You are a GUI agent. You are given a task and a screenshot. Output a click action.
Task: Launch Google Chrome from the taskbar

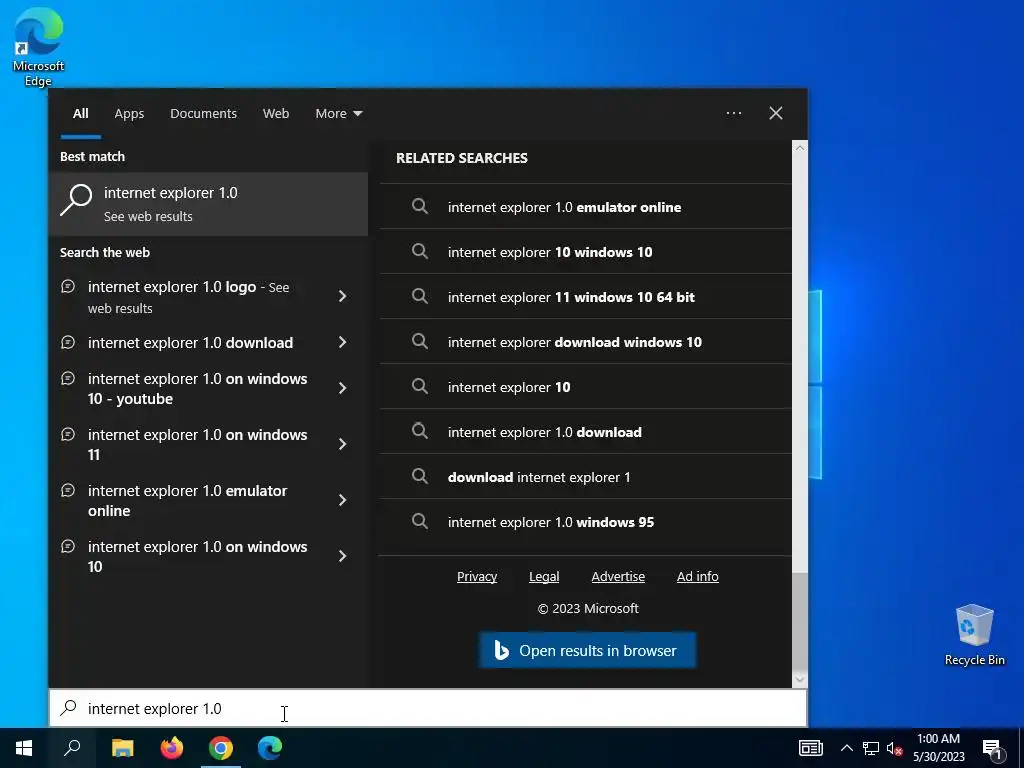click(221, 748)
